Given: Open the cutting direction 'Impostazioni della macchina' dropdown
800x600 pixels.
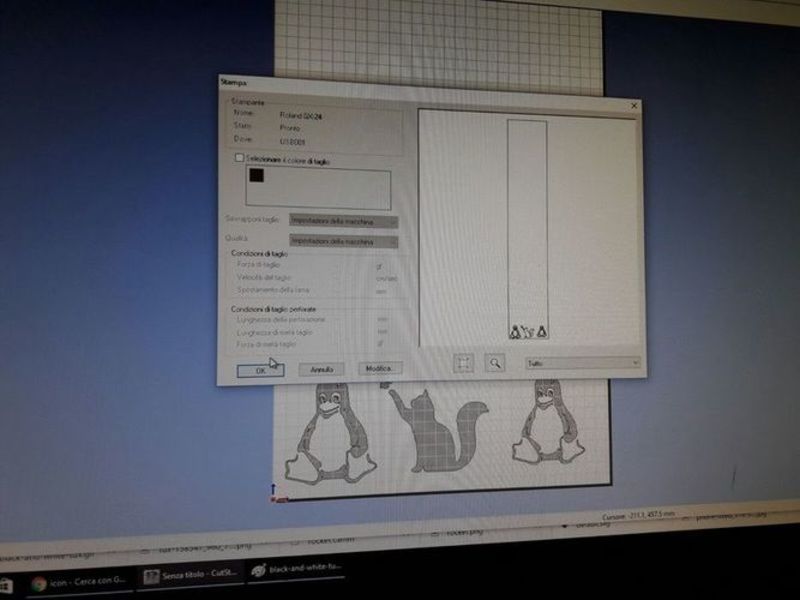Looking at the screenshot, I should tap(343, 221).
